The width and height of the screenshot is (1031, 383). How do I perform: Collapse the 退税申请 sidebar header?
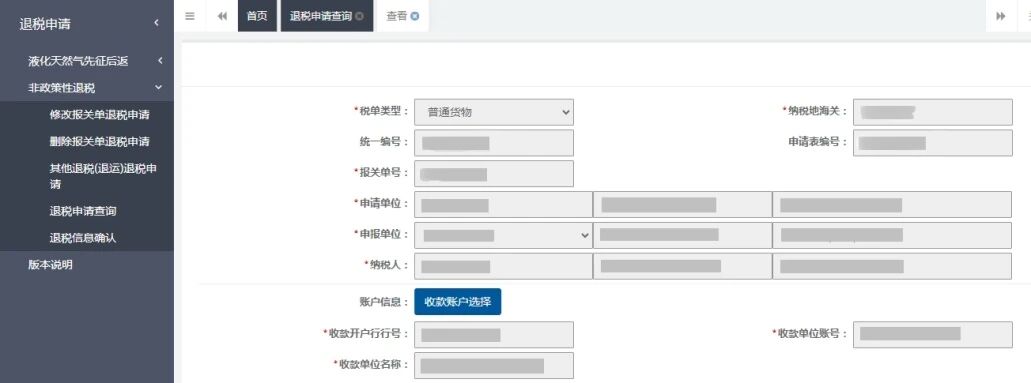click(87, 24)
